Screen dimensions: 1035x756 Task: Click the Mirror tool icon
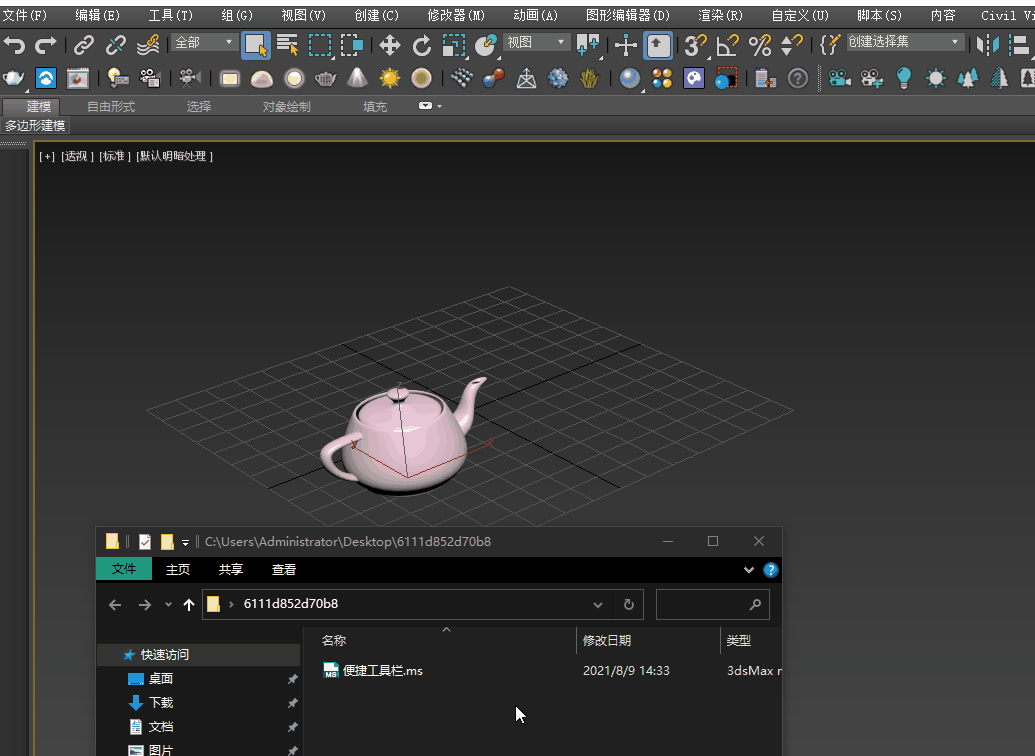point(988,45)
